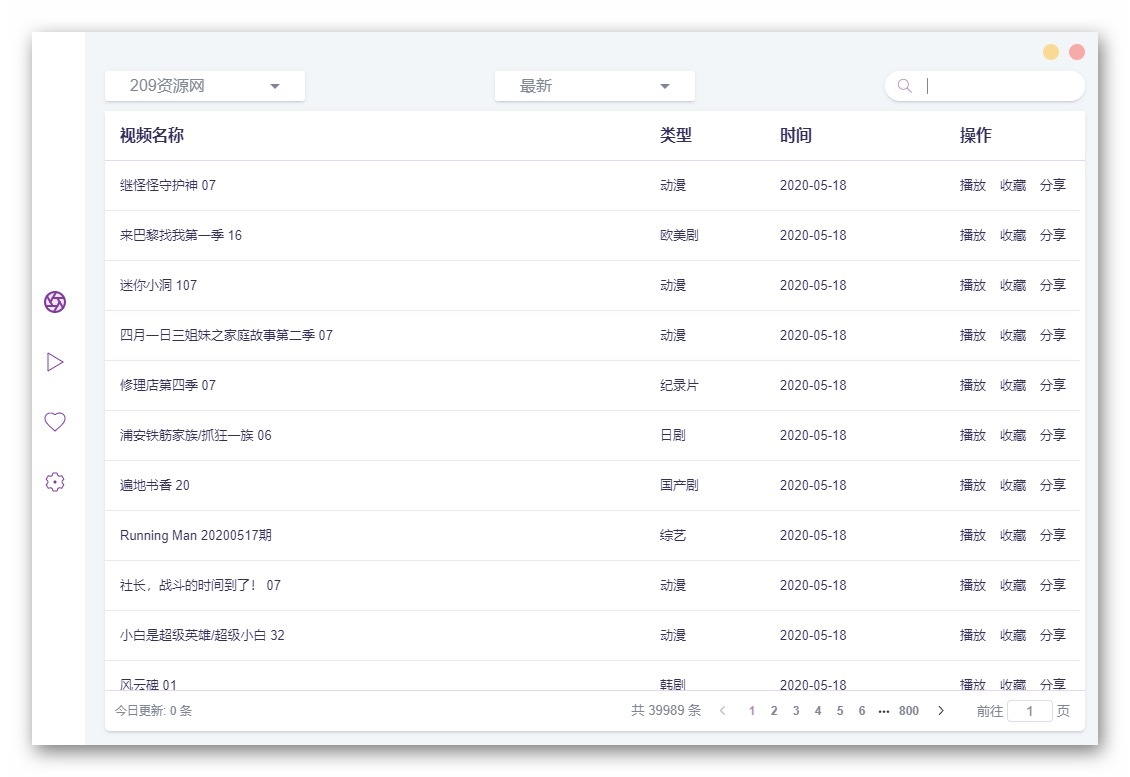Screen dimensions: 1130x777
Task: Click 播放 for 来巴黎找我第一季 16
Action: [x=972, y=235]
